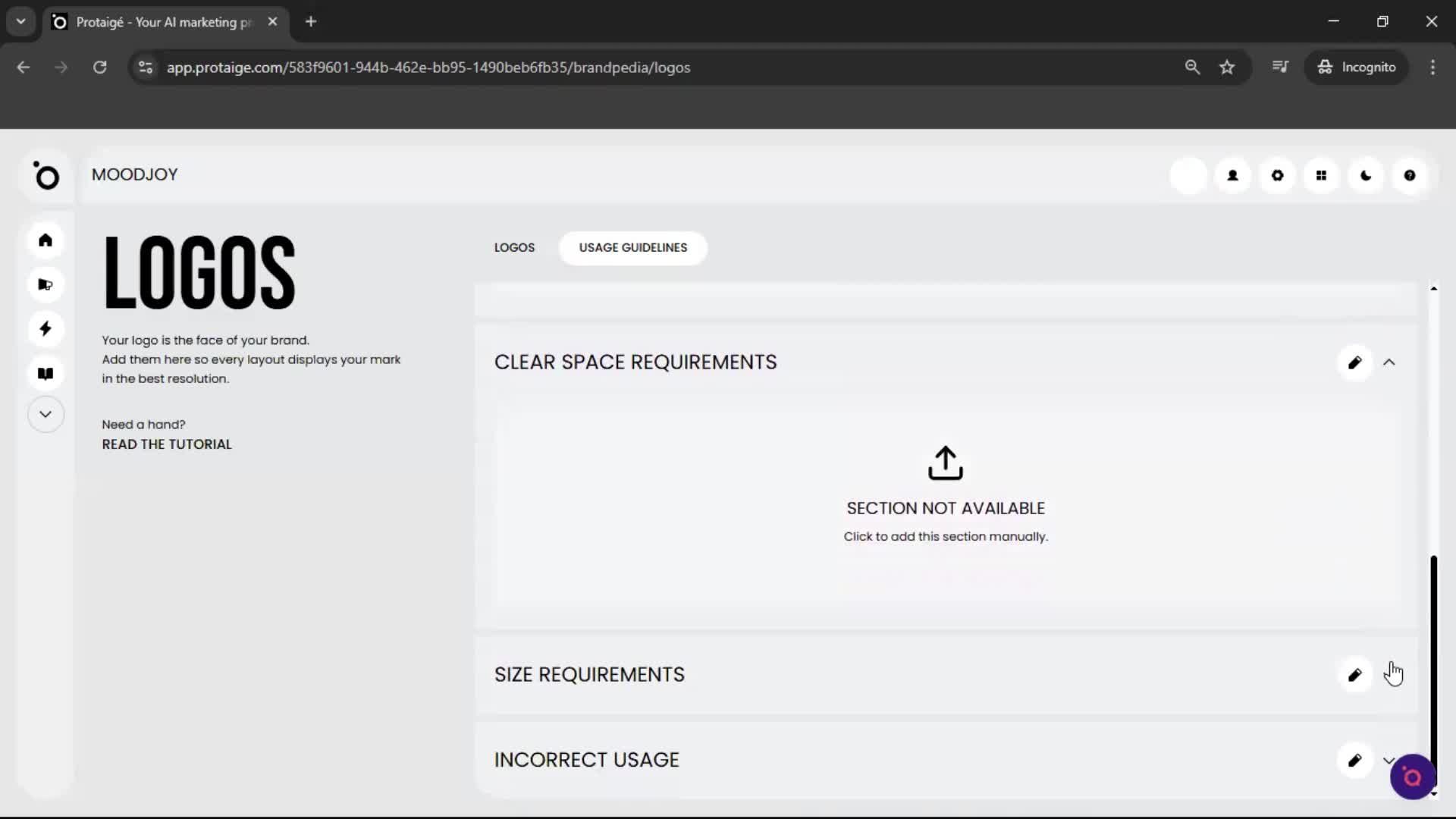
Task: Open the Read The Tutorial link
Action: (167, 444)
